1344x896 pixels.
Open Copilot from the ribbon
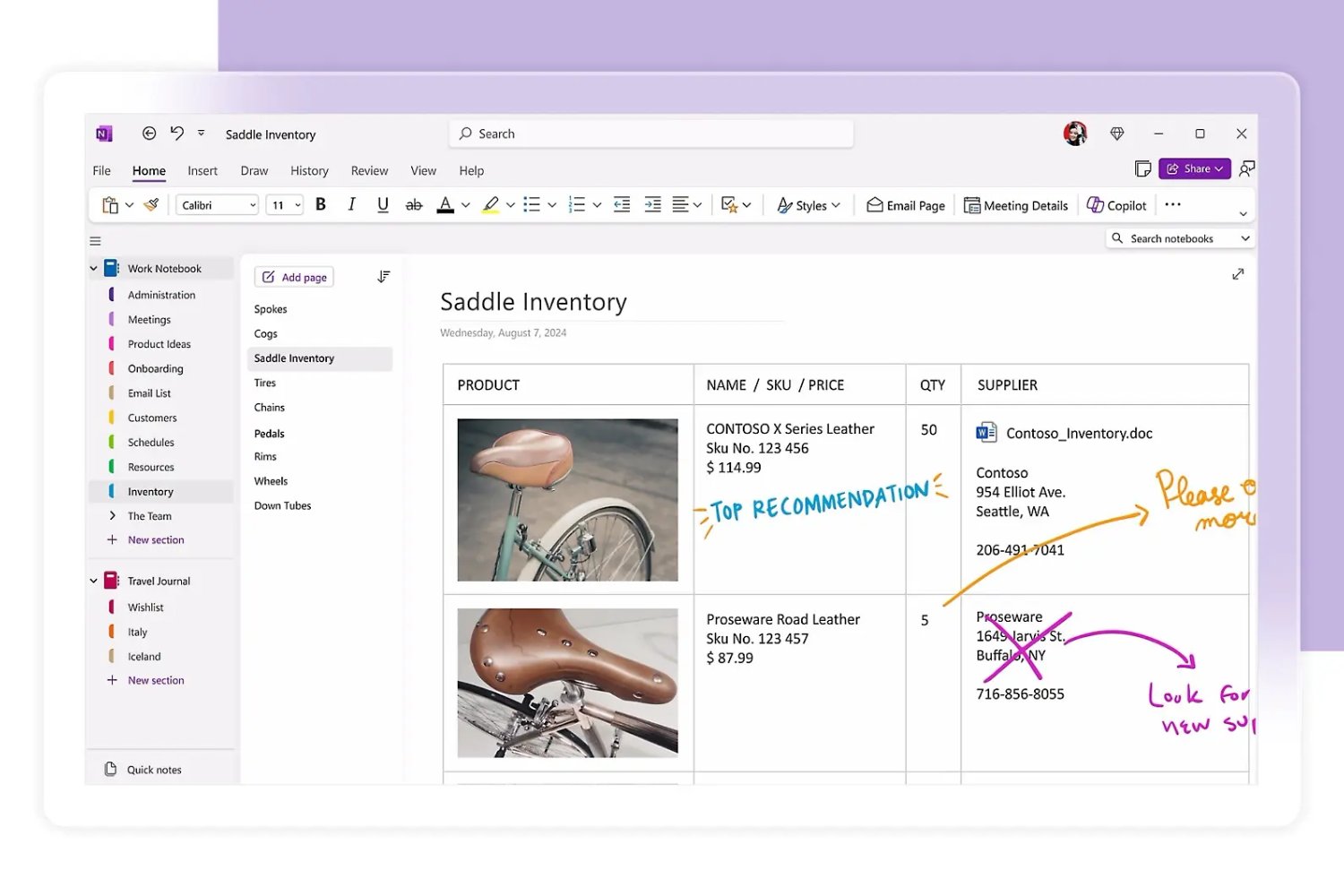coord(1116,205)
